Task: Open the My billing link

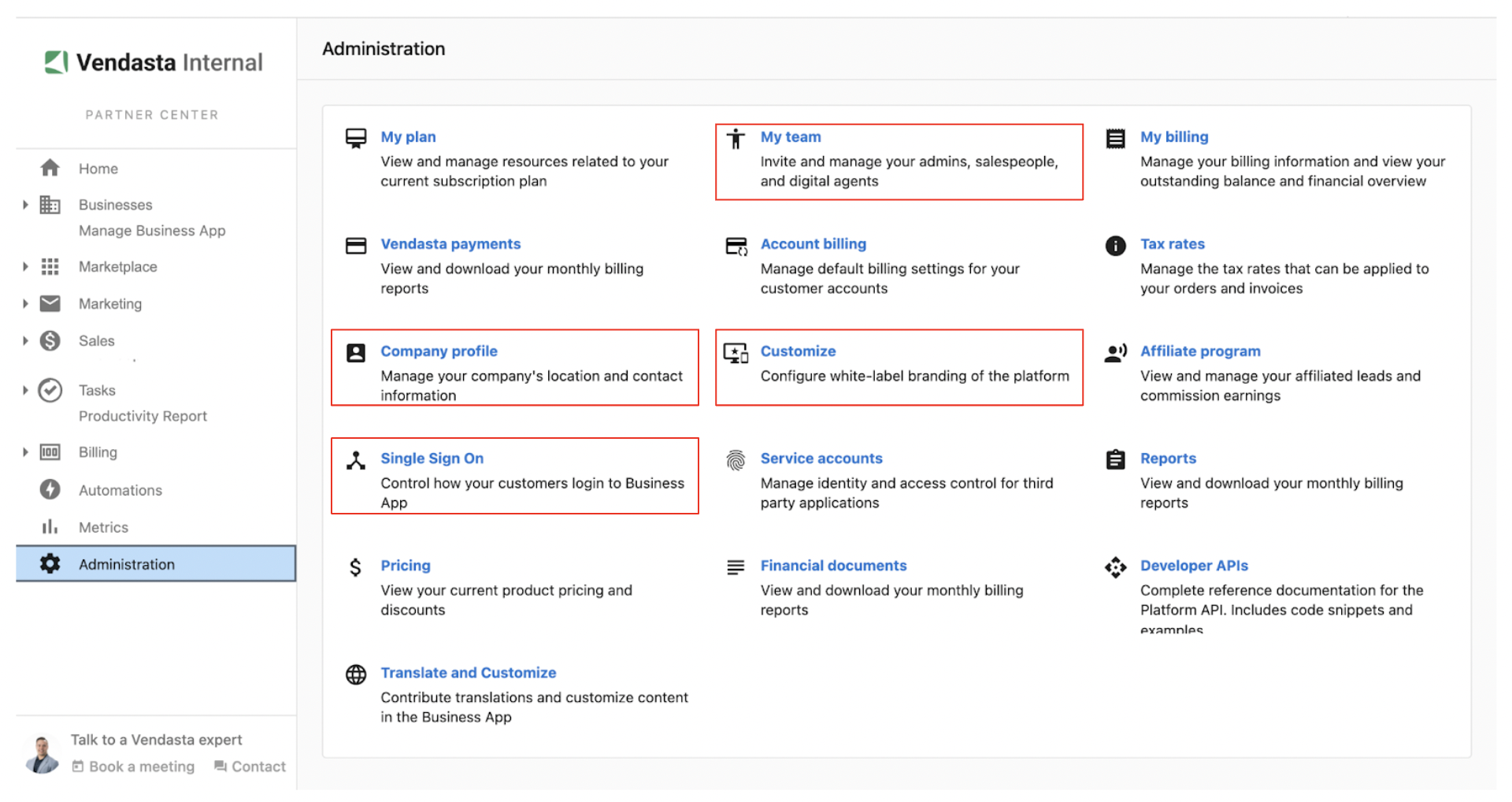Action: (x=1174, y=136)
